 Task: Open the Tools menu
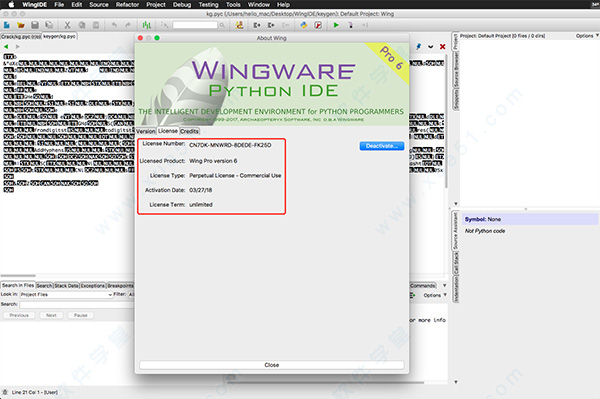pos(233,5)
